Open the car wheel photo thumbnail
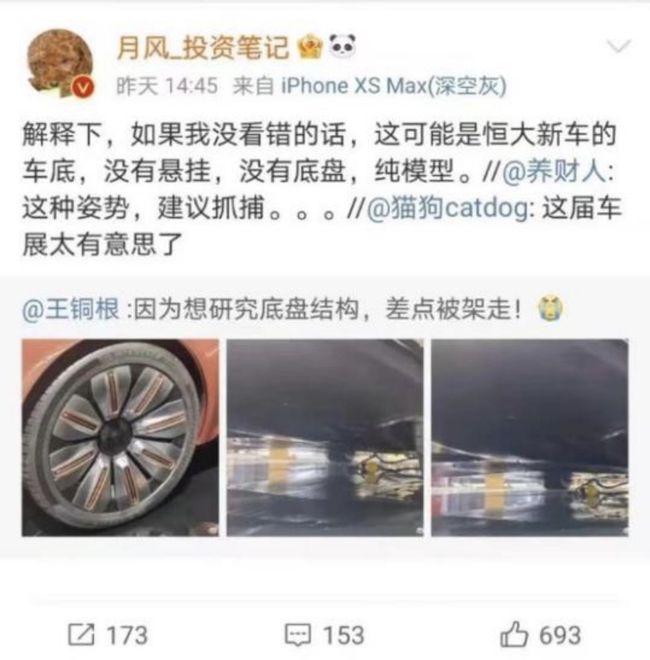This screenshot has height=660, width=650. (120, 437)
